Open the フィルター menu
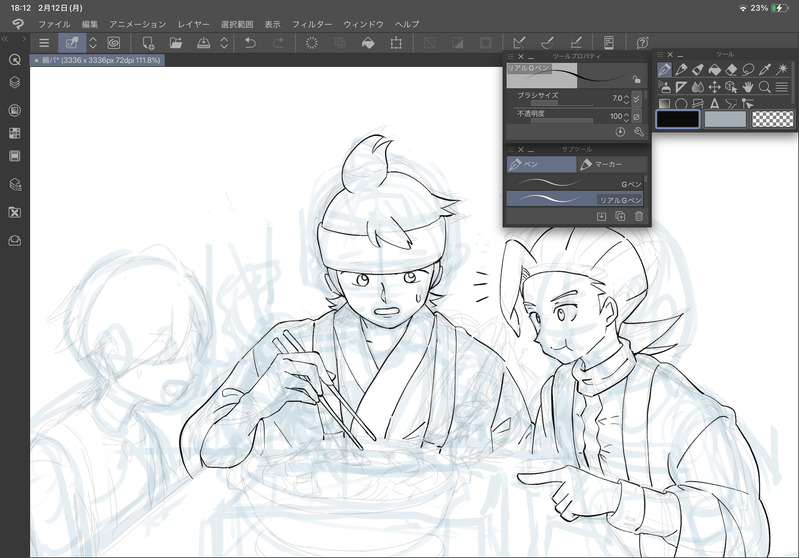The height and width of the screenshot is (558, 799). [x=312, y=24]
